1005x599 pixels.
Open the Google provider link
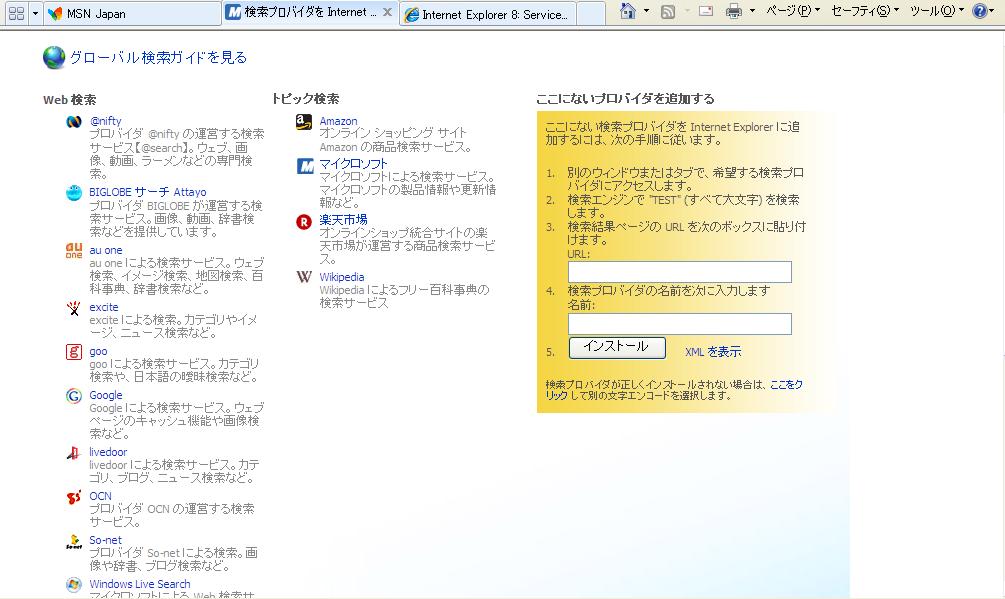click(x=106, y=395)
